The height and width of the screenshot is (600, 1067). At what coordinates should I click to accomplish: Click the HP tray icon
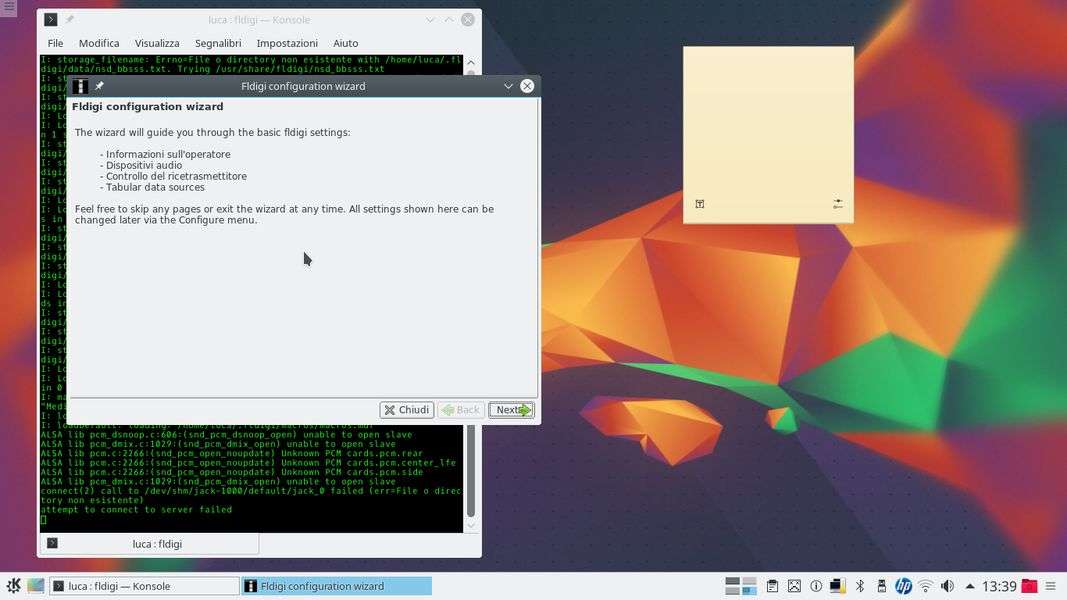903,586
